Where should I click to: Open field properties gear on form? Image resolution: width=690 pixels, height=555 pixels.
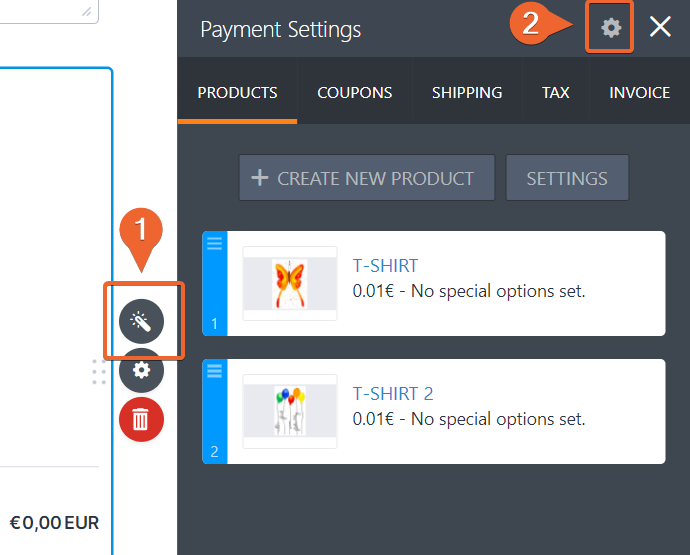pos(142,370)
